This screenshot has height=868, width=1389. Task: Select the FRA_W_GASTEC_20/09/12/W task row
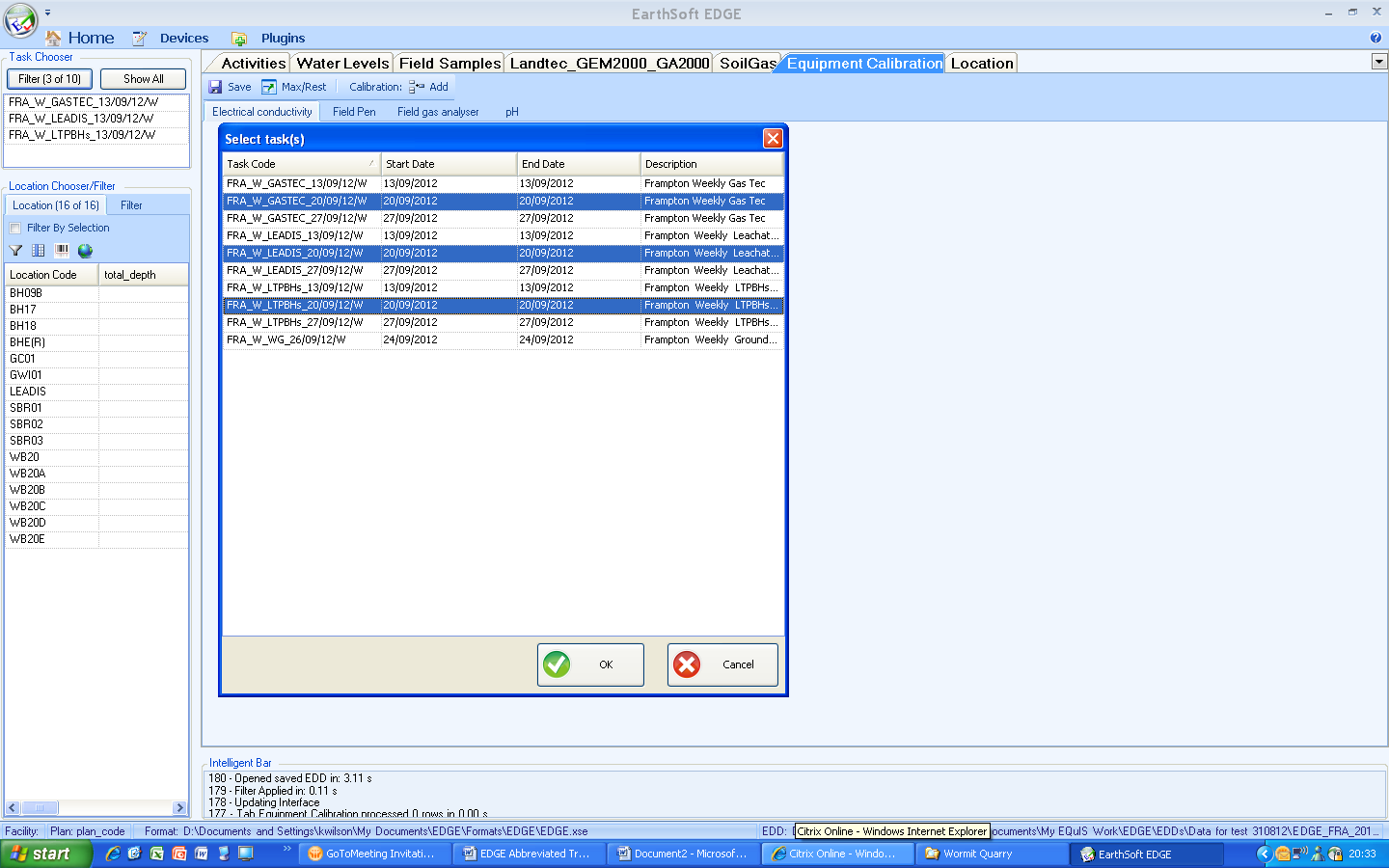pos(503,202)
